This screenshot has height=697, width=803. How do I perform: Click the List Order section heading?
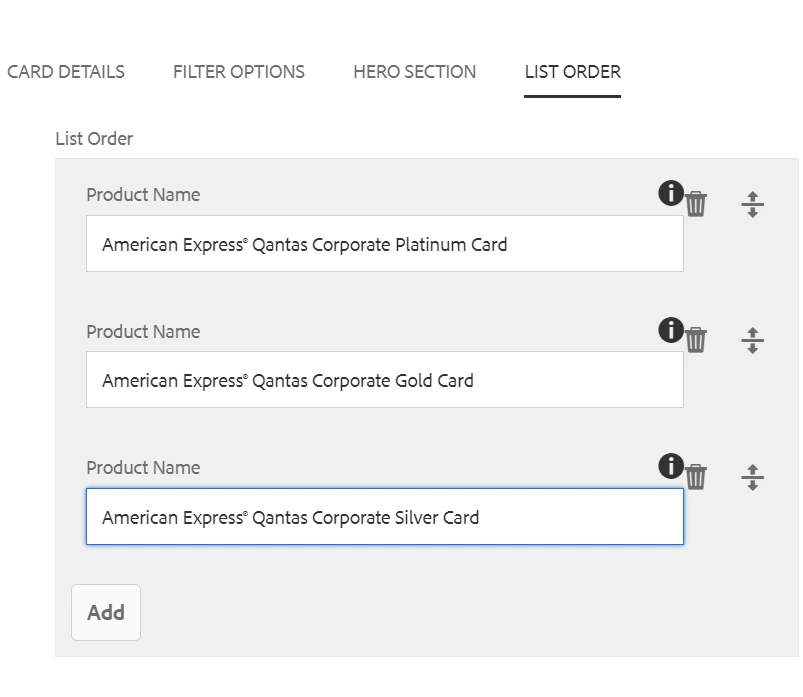94,139
